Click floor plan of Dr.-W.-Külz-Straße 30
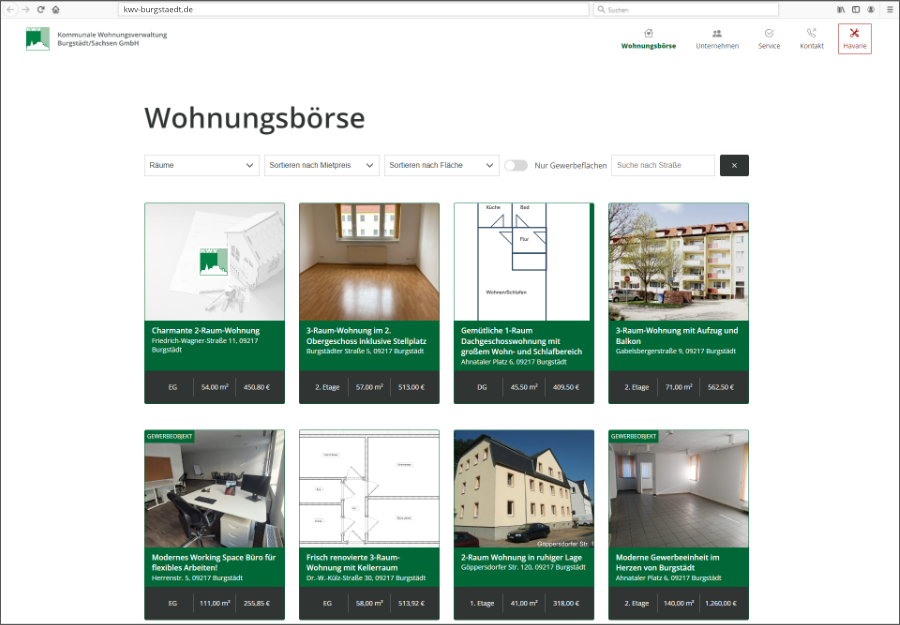Image resolution: width=900 pixels, height=625 pixels. tap(369, 488)
